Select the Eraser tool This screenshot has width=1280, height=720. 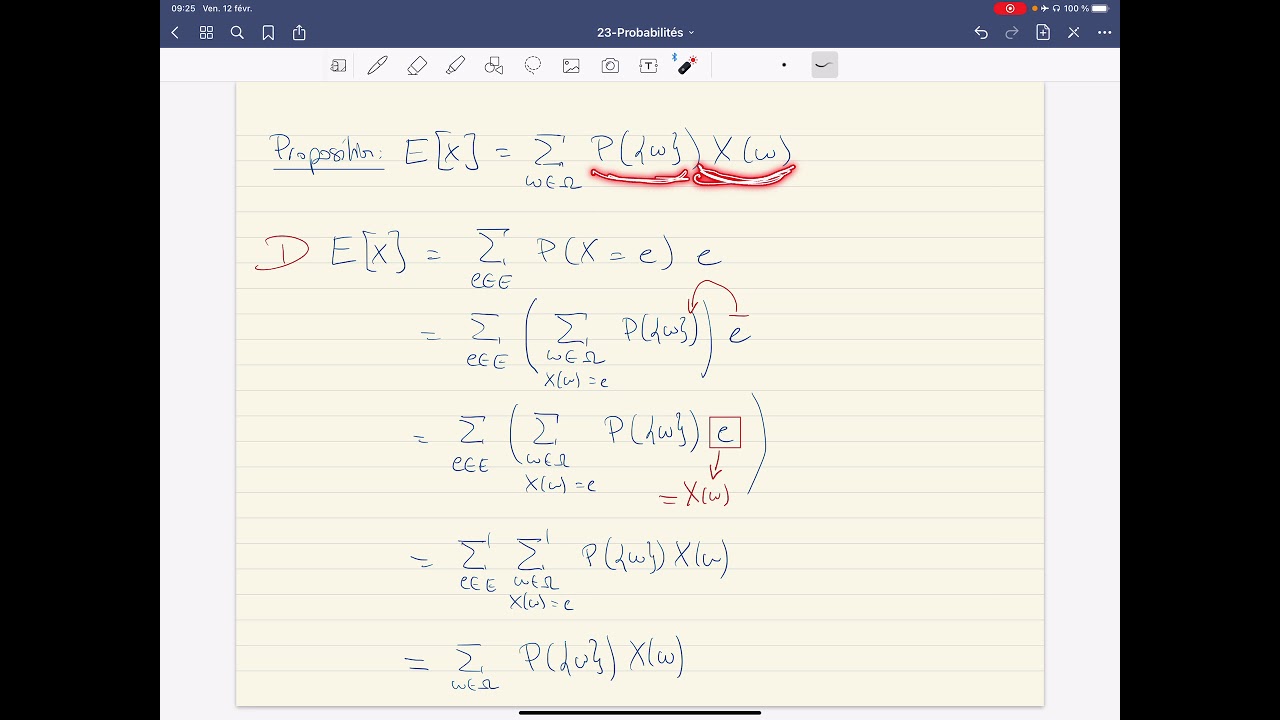(x=417, y=65)
